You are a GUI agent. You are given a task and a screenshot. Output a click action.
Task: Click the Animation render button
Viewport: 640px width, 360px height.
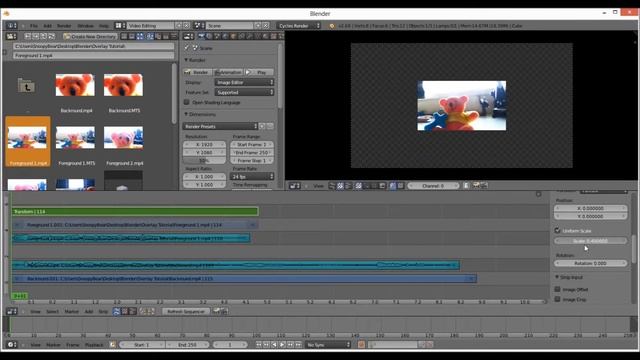pyautogui.click(x=228, y=72)
